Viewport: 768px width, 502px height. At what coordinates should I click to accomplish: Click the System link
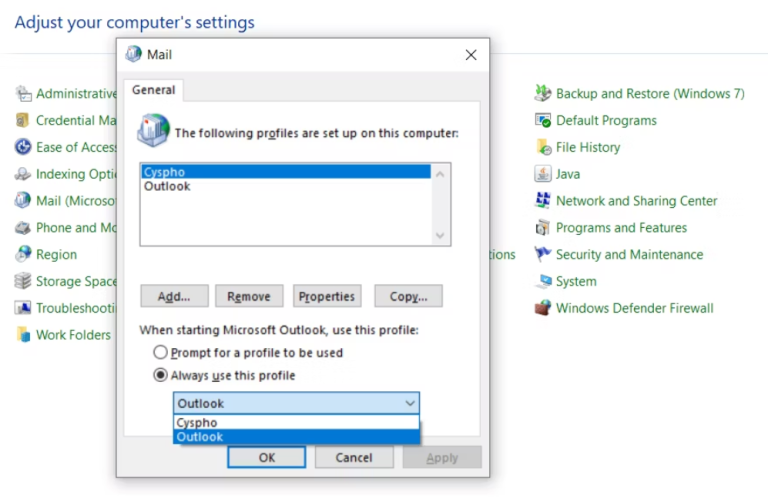coord(576,282)
